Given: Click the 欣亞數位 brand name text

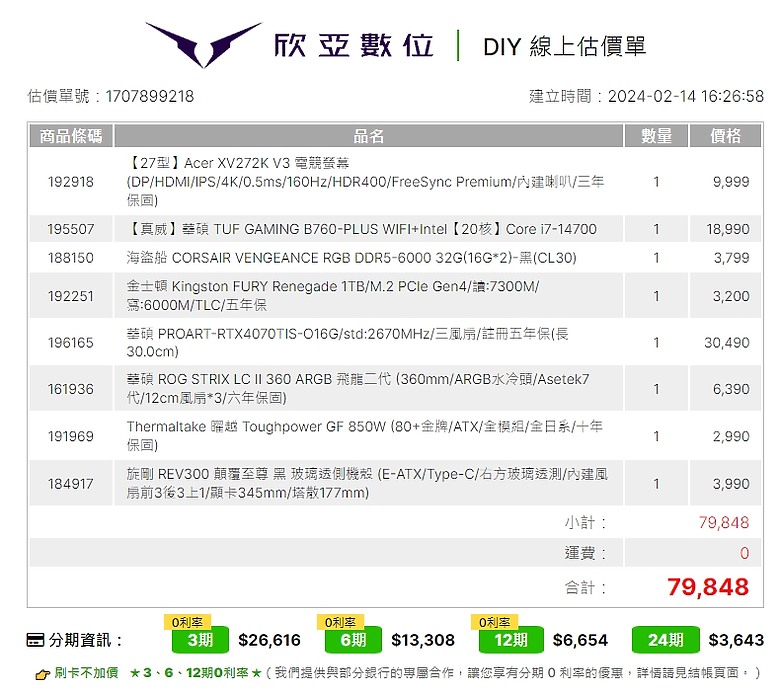Looking at the screenshot, I should (354, 46).
